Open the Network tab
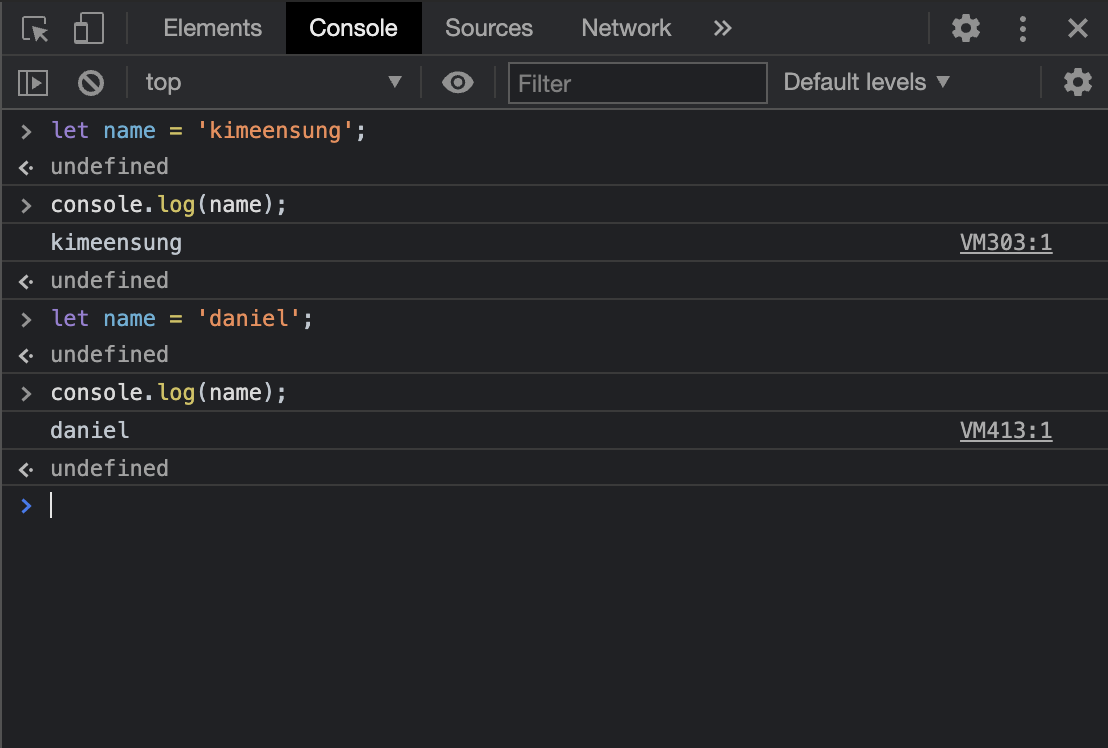1108x748 pixels. pyautogui.click(x=626, y=28)
